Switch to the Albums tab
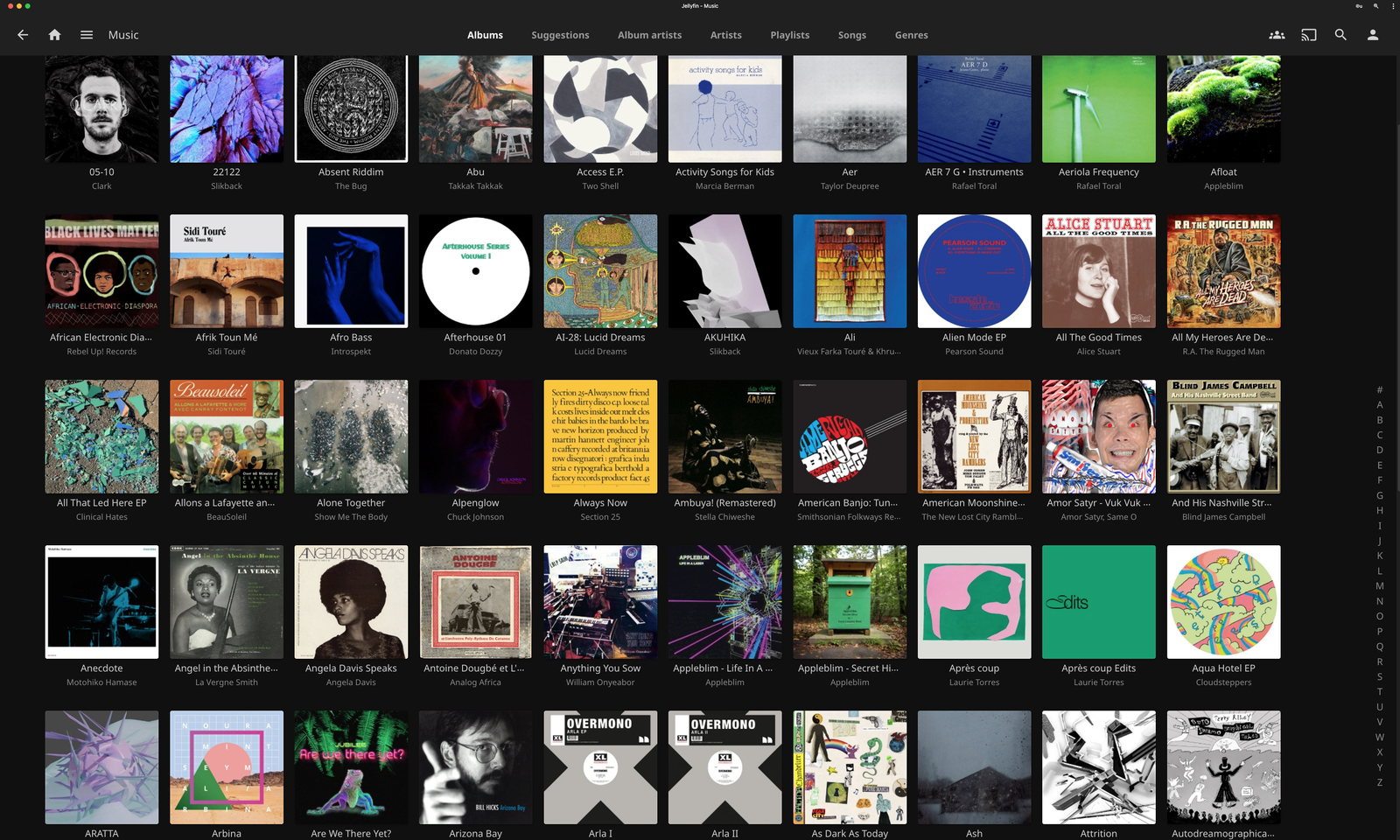Screen dimensions: 1400x840 485,35
